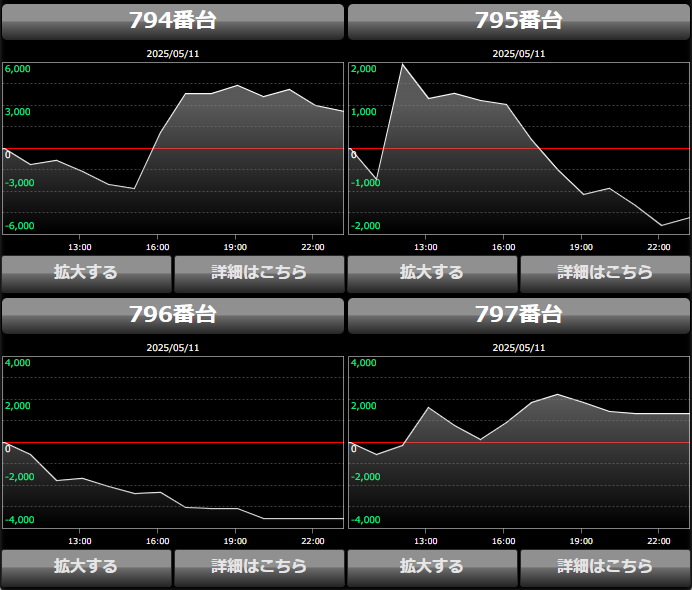Click the 13:00 time label under 797番台 graph
Viewport: 692px width, 590px height.
[x=426, y=541]
